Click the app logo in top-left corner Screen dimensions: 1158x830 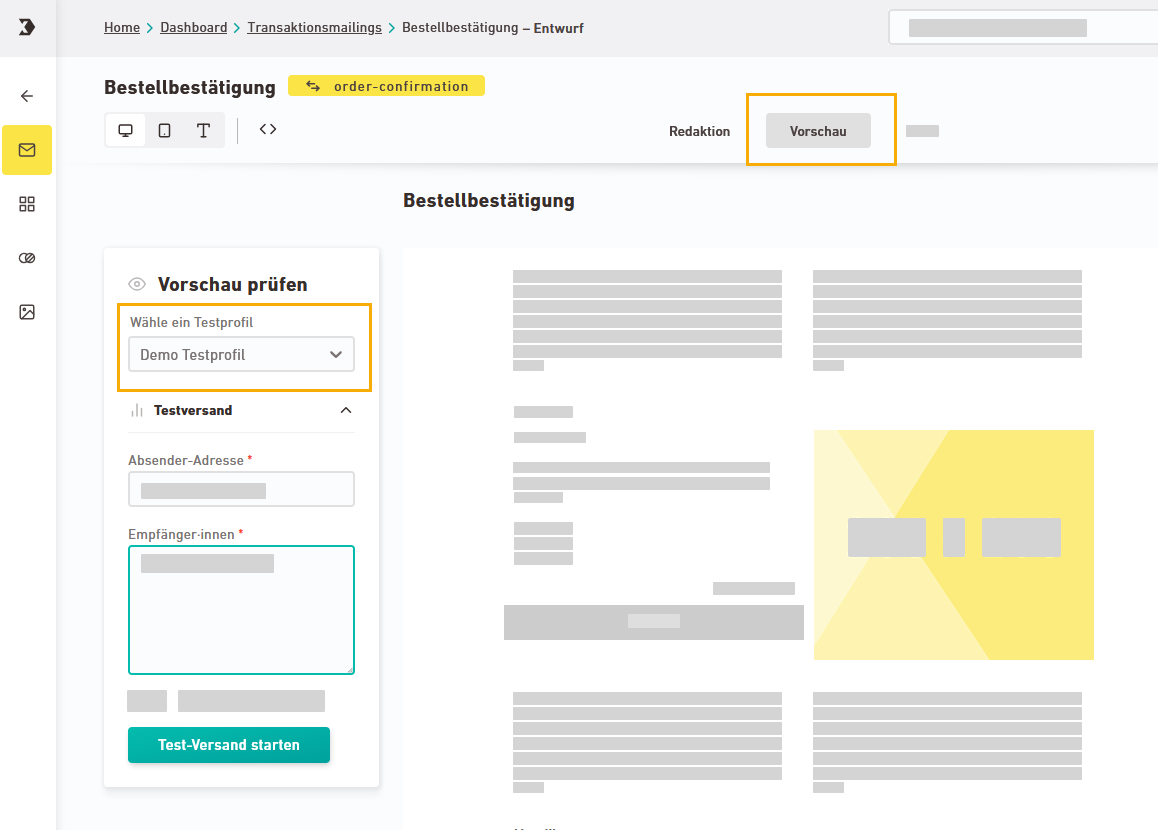[x=27, y=27]
